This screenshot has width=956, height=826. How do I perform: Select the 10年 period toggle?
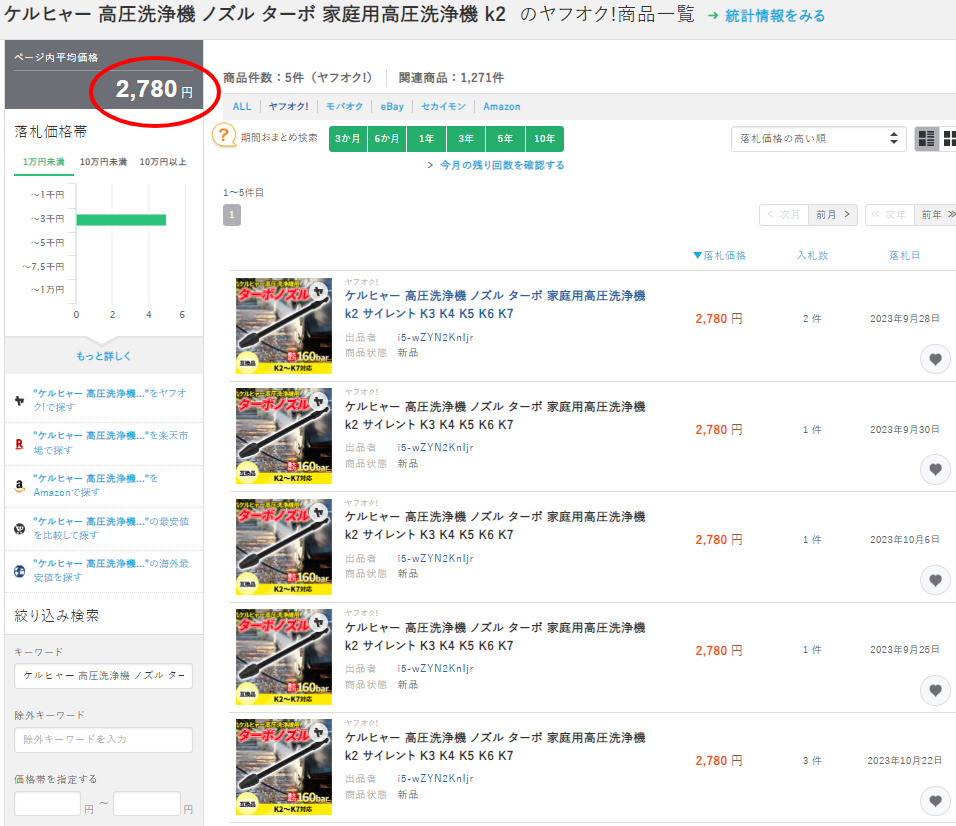point(544,139)
